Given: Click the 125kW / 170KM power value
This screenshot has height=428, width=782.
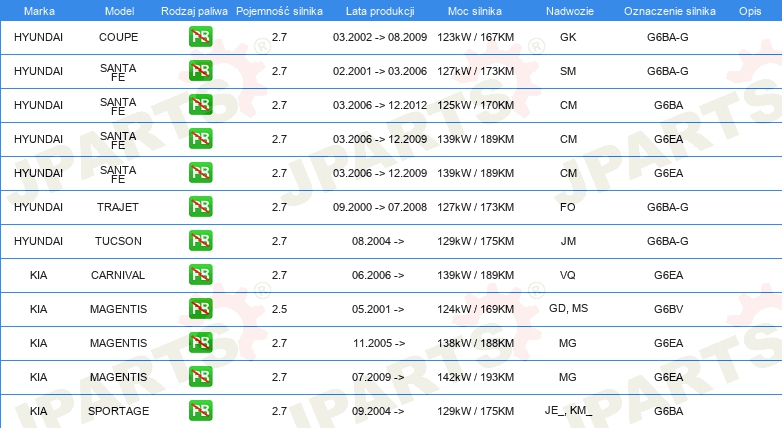Looking at the screenshot, I should tap(475, 105).
